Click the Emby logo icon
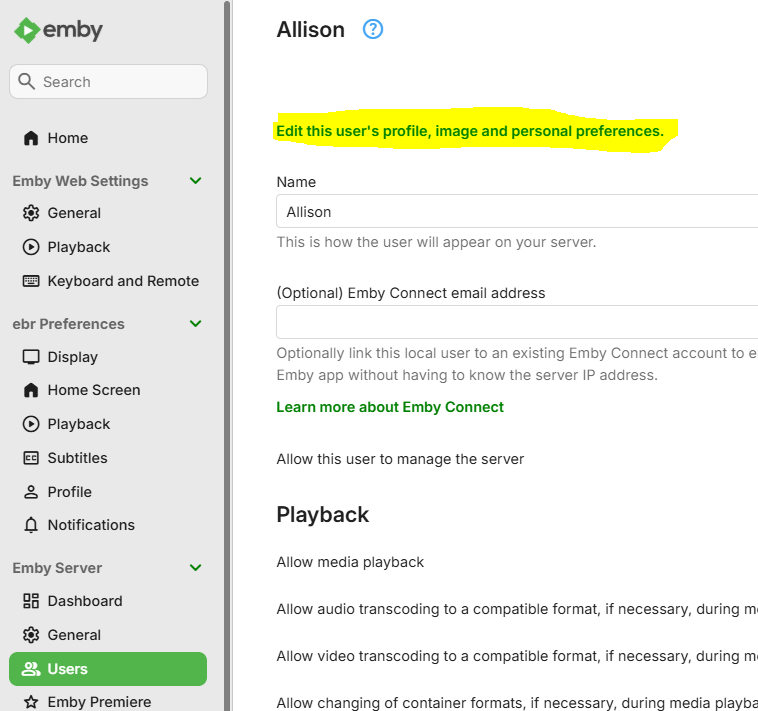 (27, 30)
